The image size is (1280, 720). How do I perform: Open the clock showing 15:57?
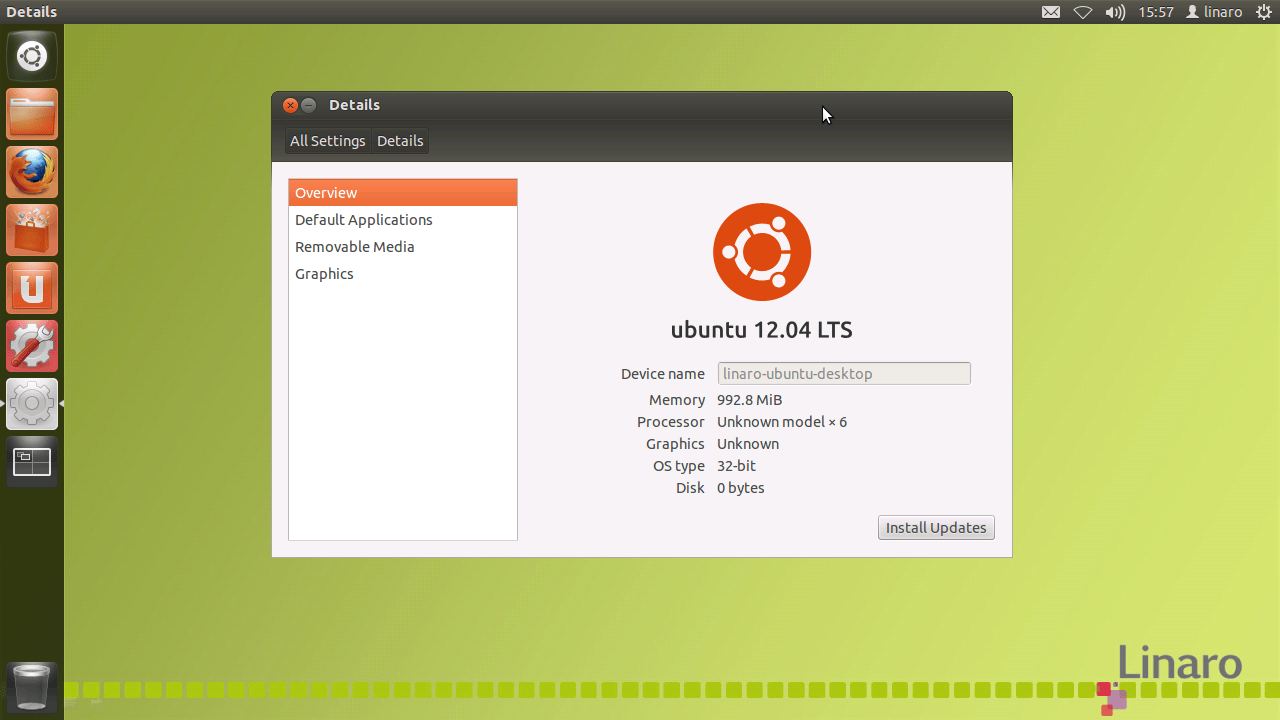coord(1156,12)
